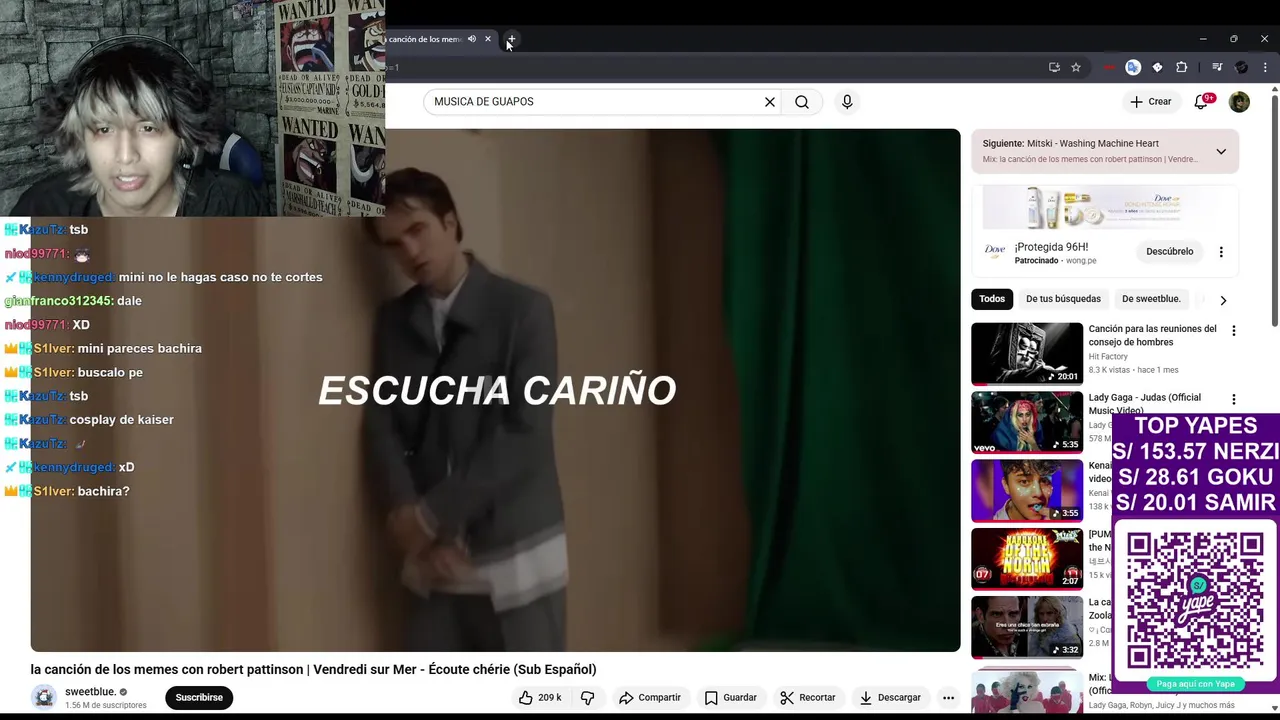
Task: Show more filter chips with the arrow
Action: [x=1223, y=299]
